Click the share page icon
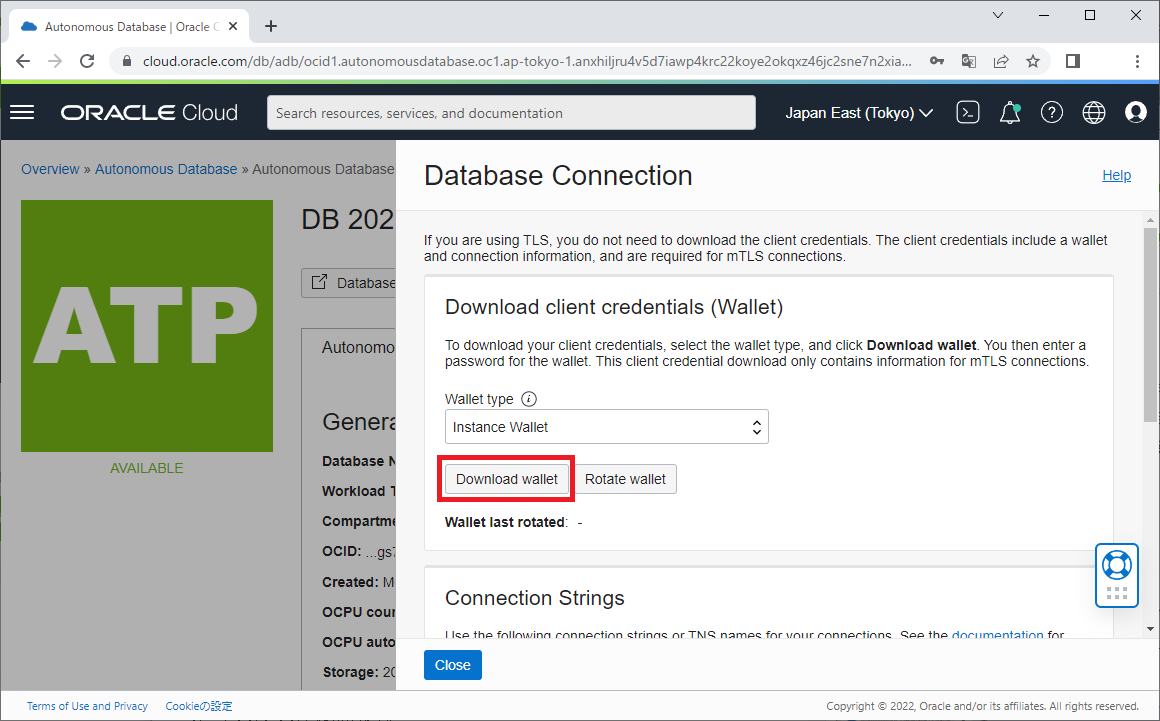 1001,61
